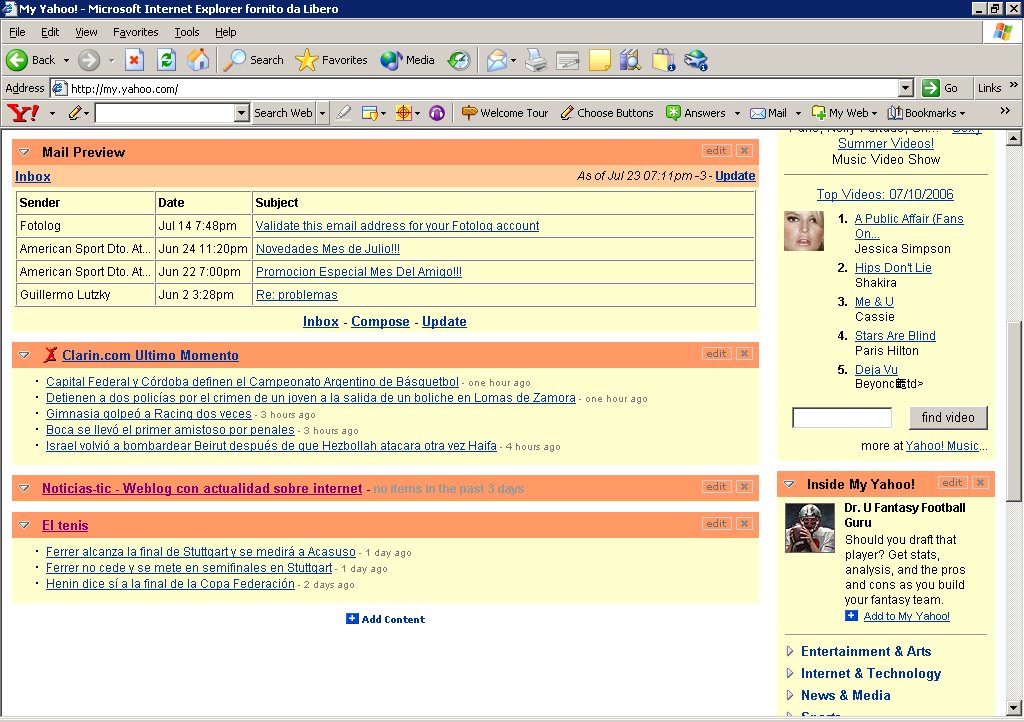
Task: Click the Yahoo toolbar search input box
Action: [x=165, y=113]
